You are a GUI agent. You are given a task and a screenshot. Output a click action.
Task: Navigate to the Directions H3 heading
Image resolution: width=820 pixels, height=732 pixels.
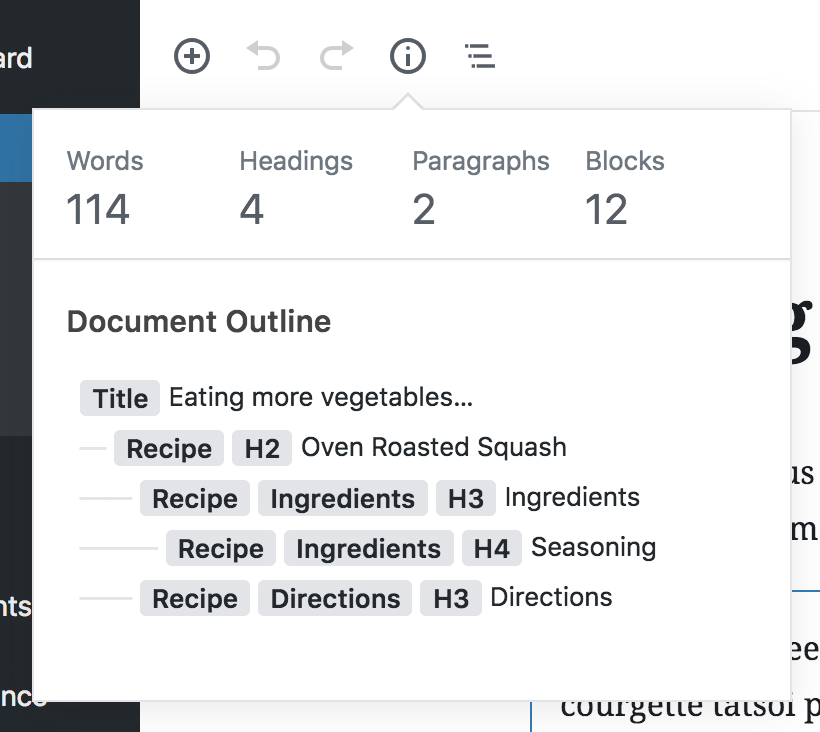coord(551,597)
